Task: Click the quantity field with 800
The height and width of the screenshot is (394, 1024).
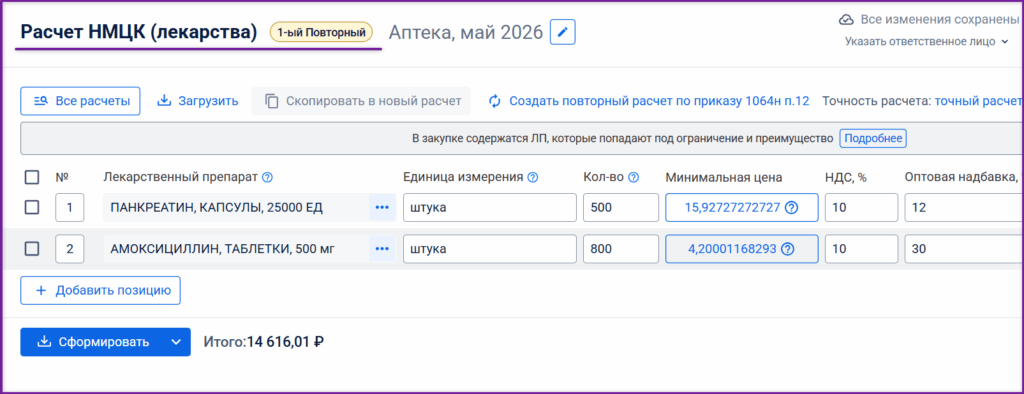Action: tap(621, 248)
